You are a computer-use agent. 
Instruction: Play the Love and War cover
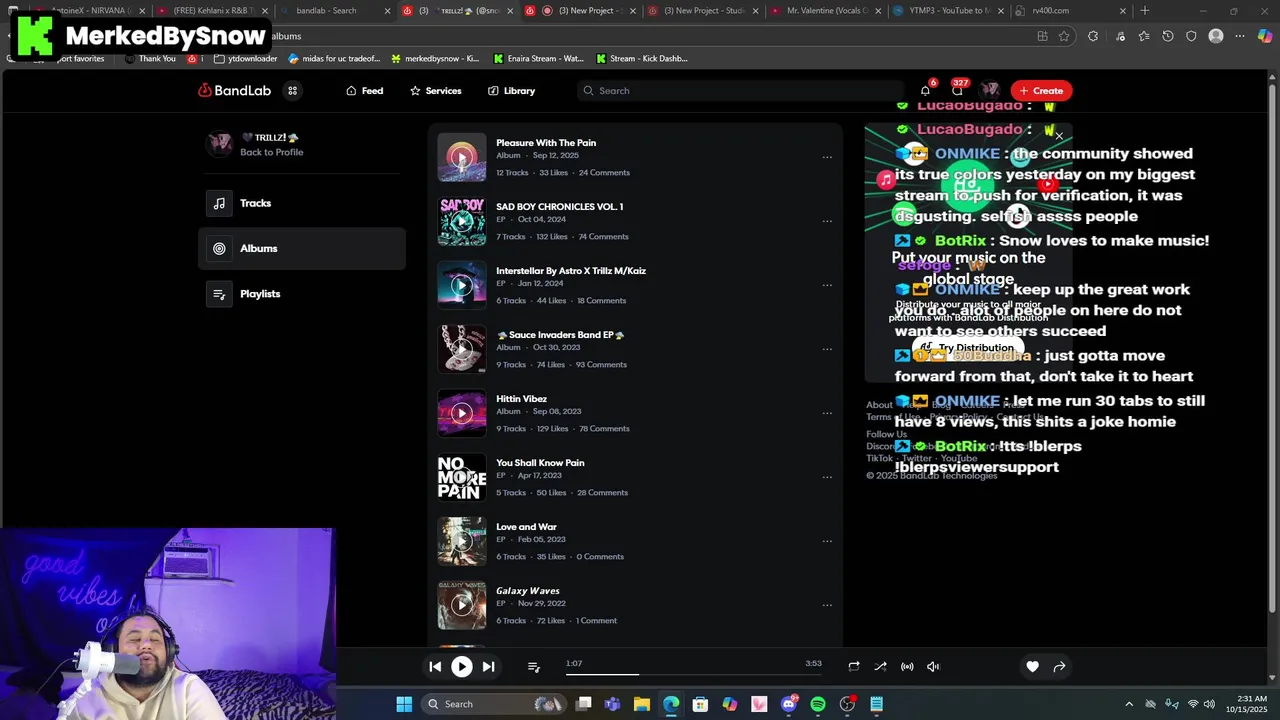pos(461,541)
